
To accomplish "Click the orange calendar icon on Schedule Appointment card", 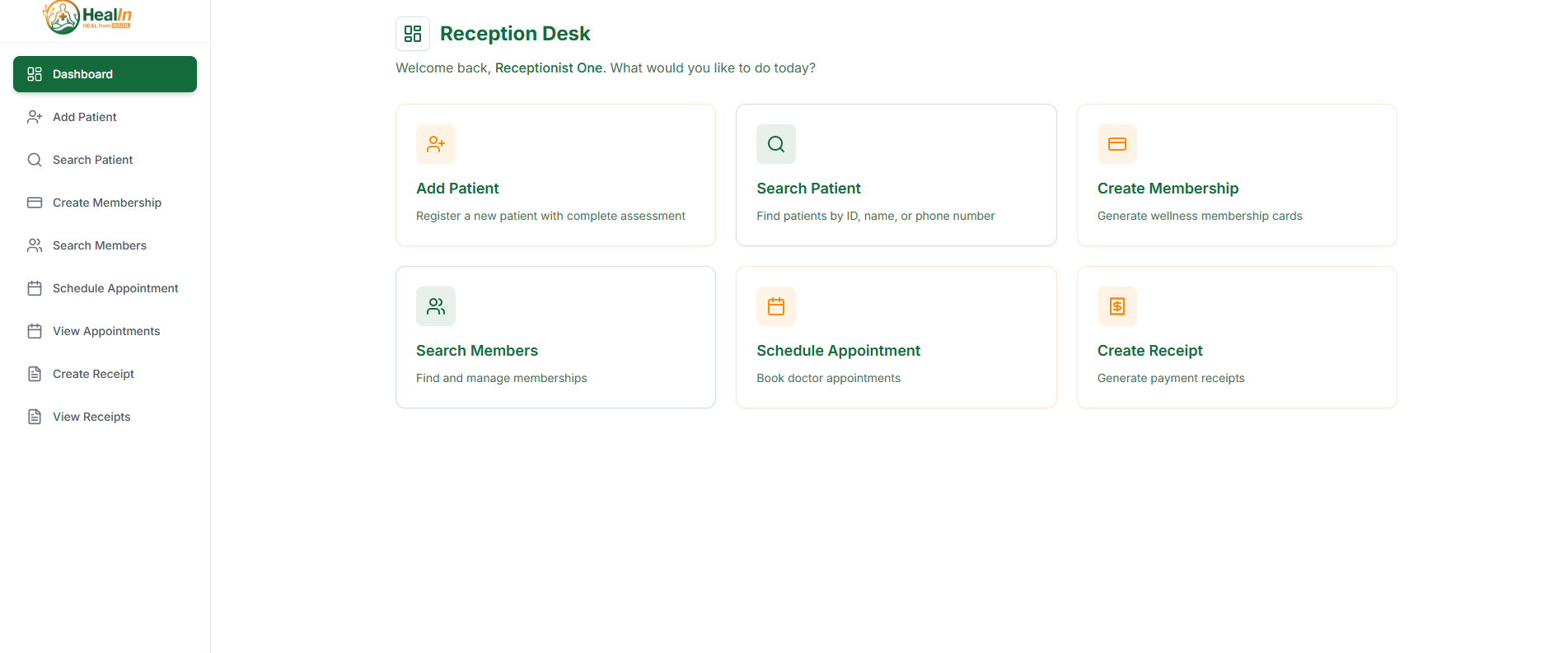I will click(776, 306).
